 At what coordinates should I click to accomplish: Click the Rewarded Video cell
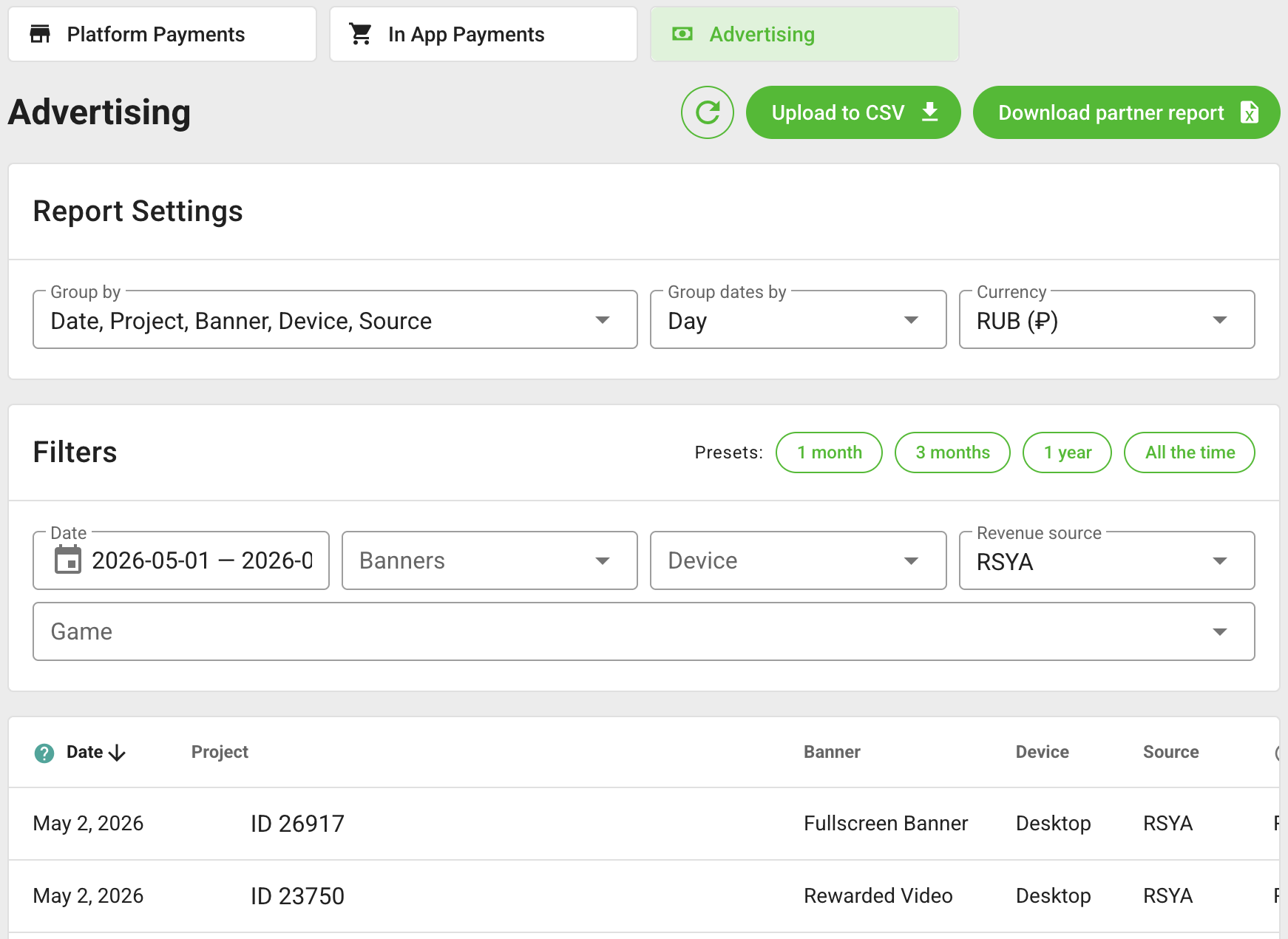(x=878, y=896)
